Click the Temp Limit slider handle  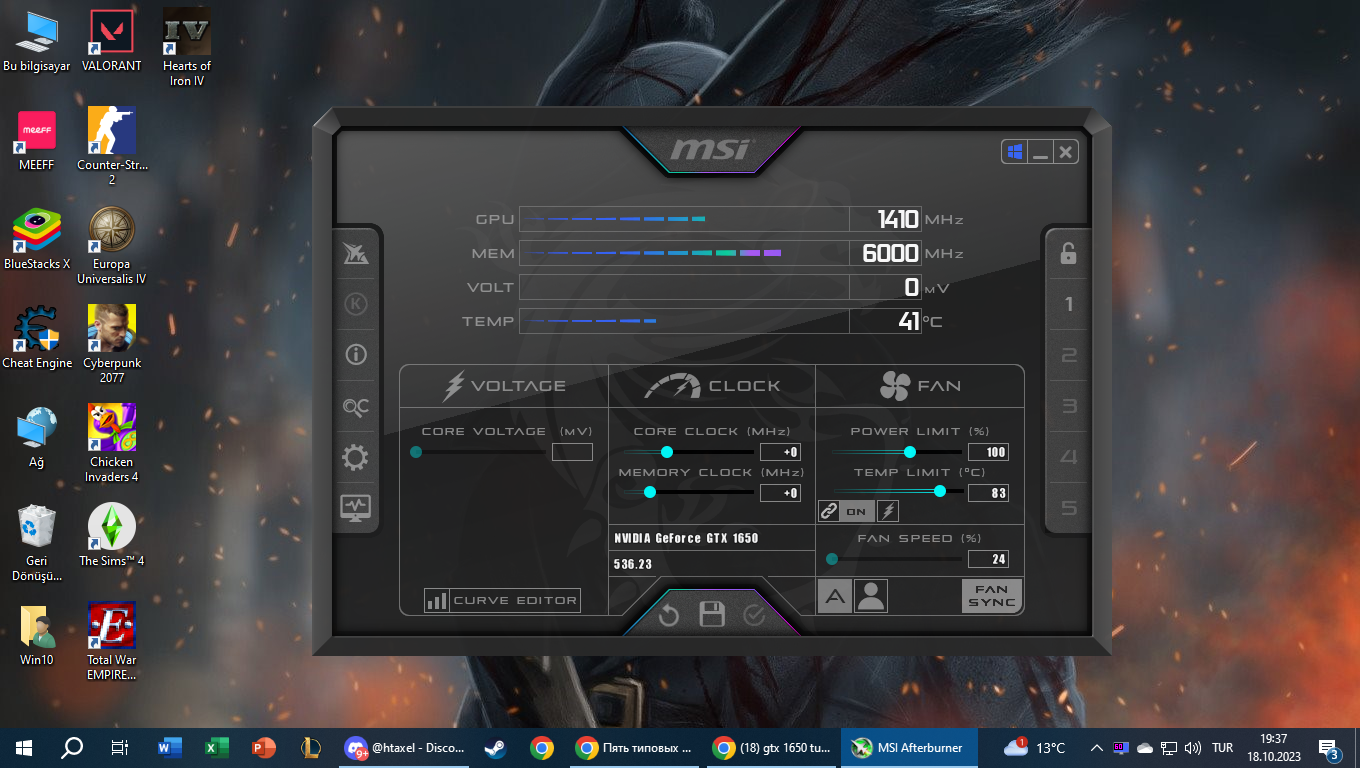click(940, 491)
